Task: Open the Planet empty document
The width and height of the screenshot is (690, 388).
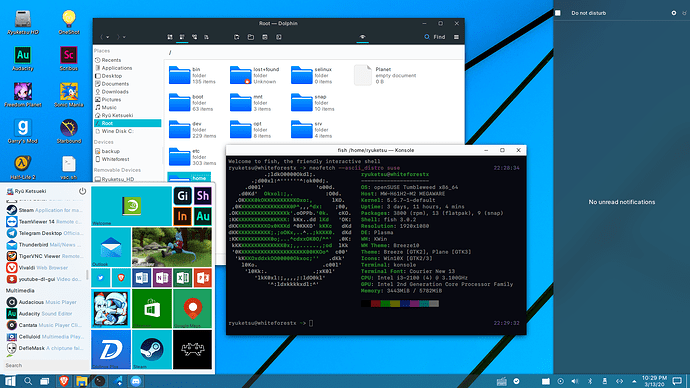Action: tap(385, 75)
